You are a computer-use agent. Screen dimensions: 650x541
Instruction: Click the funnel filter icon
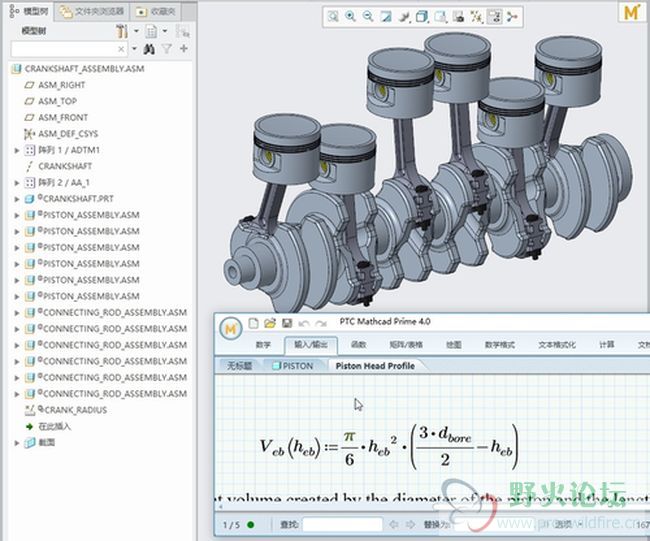click(167, 49)
